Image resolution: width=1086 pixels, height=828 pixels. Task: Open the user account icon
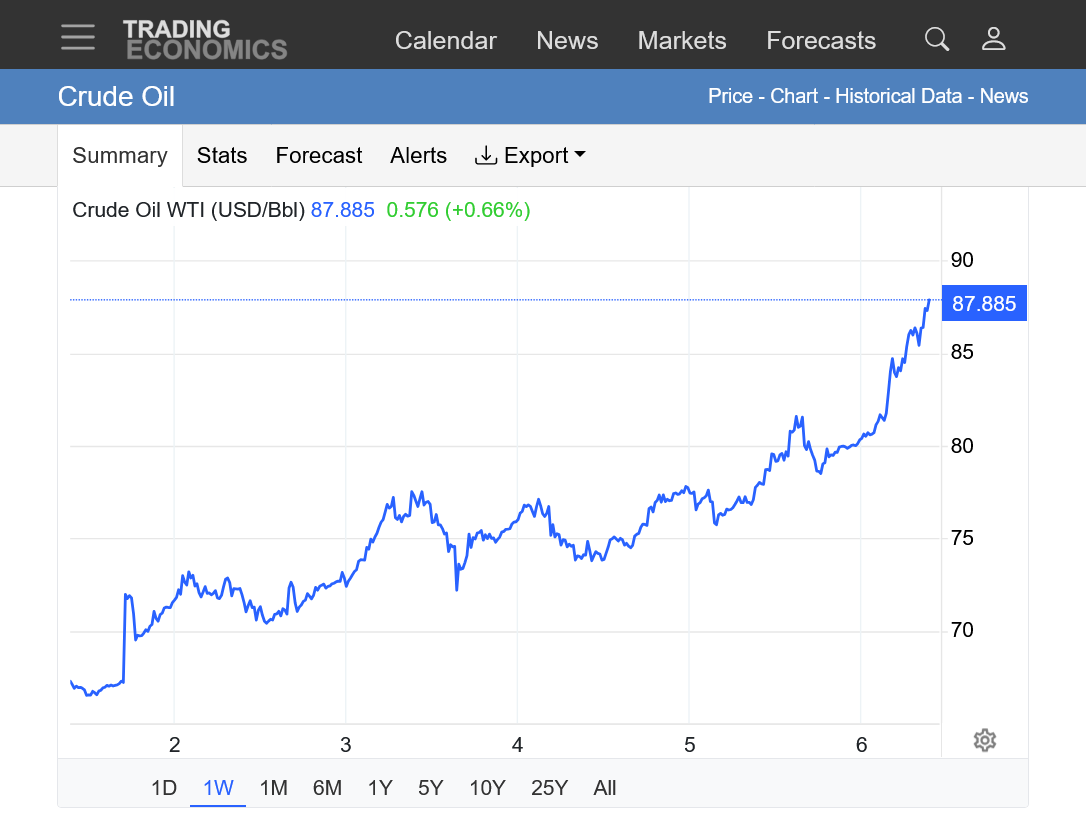[x=993, y=39]
